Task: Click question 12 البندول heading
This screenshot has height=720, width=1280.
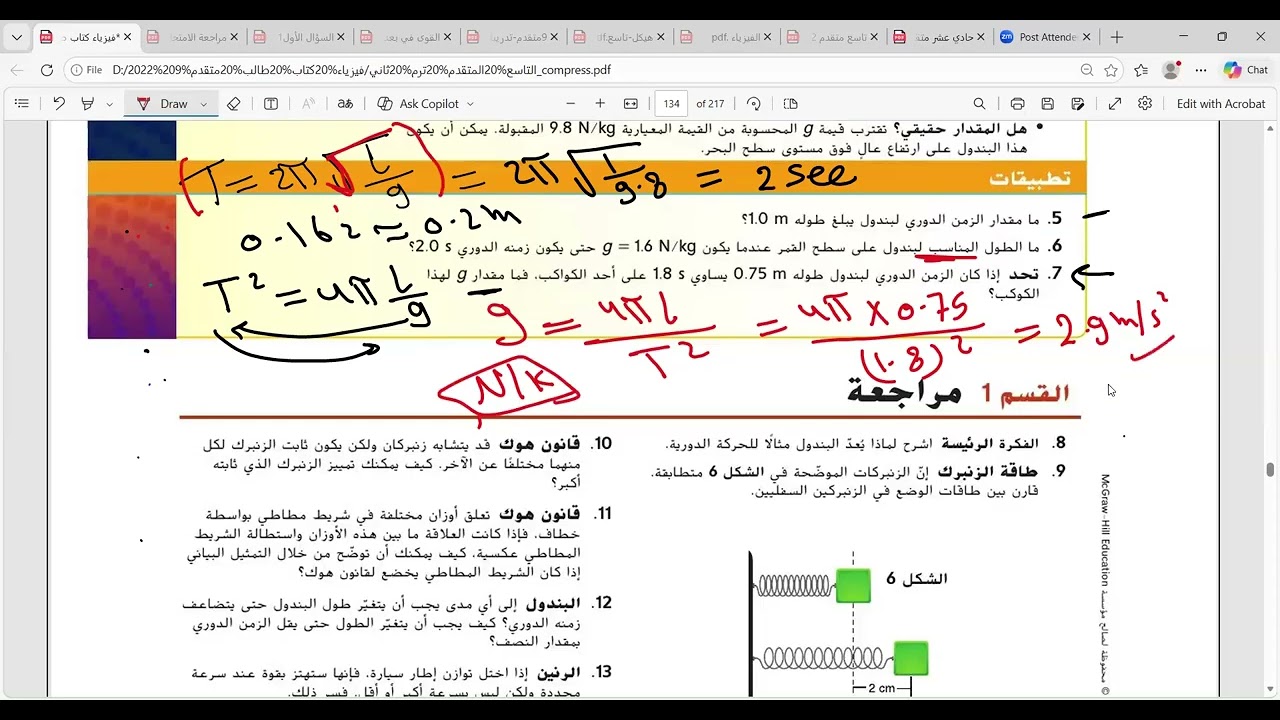Action: [553, 603]
